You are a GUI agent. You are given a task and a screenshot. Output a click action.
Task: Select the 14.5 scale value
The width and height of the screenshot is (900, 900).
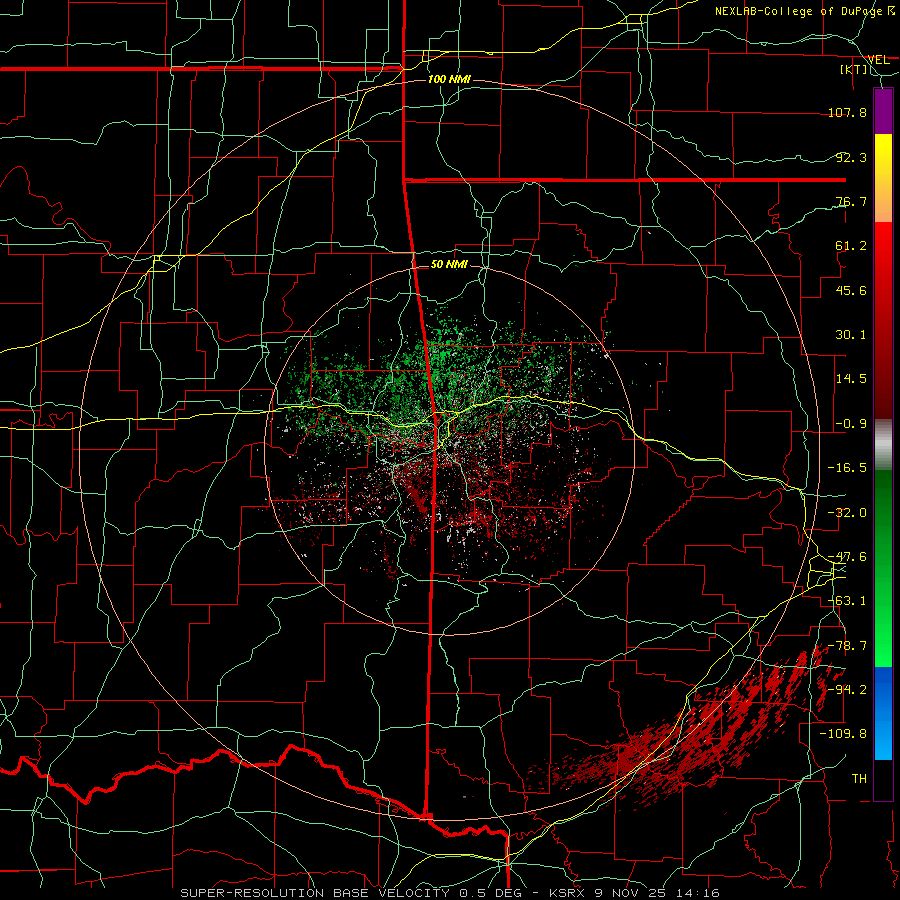[x=851, y=379]
